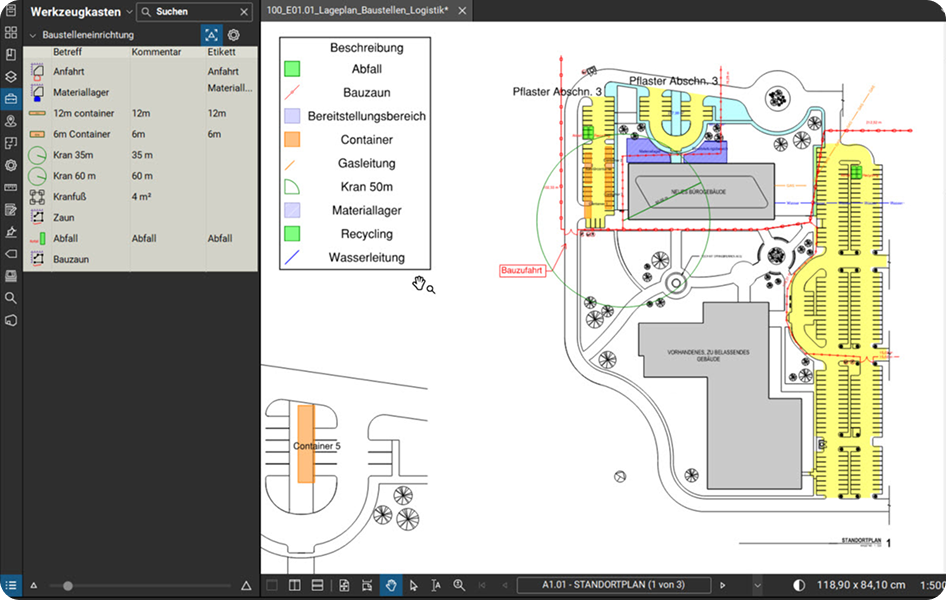Click the orange Container swatch in legend
This screenshot has height=600, width=946.
(x=292, y=140)
